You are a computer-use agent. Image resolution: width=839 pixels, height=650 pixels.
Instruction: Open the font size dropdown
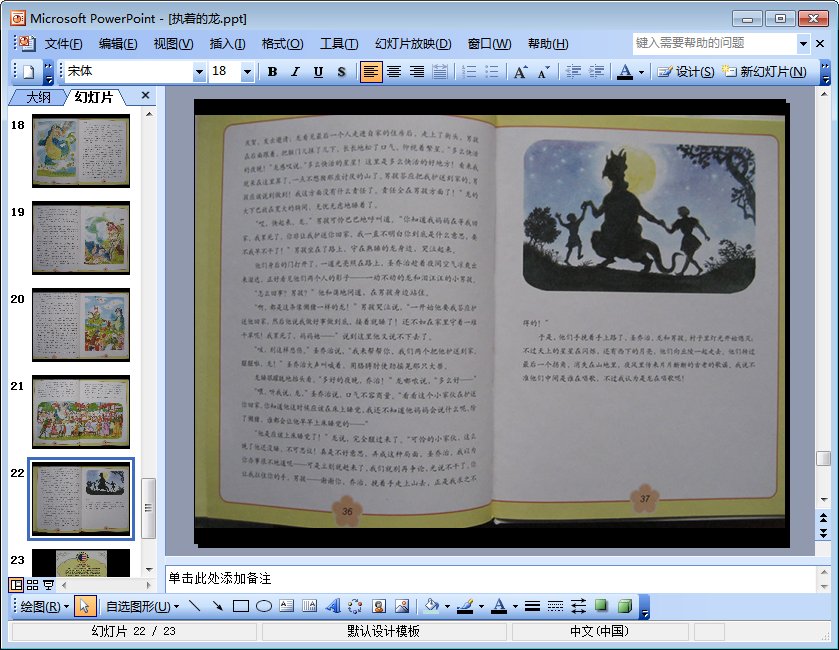click(247, 72)
